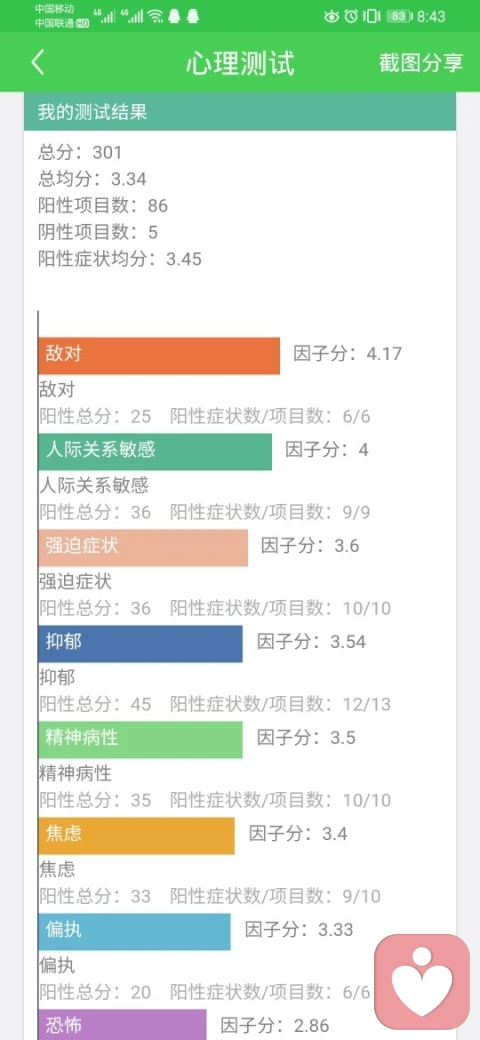Image resolution: width=480 pixels, height=1040 pixels.
Task: Select the 心理测试 page title
Action: 240,63
